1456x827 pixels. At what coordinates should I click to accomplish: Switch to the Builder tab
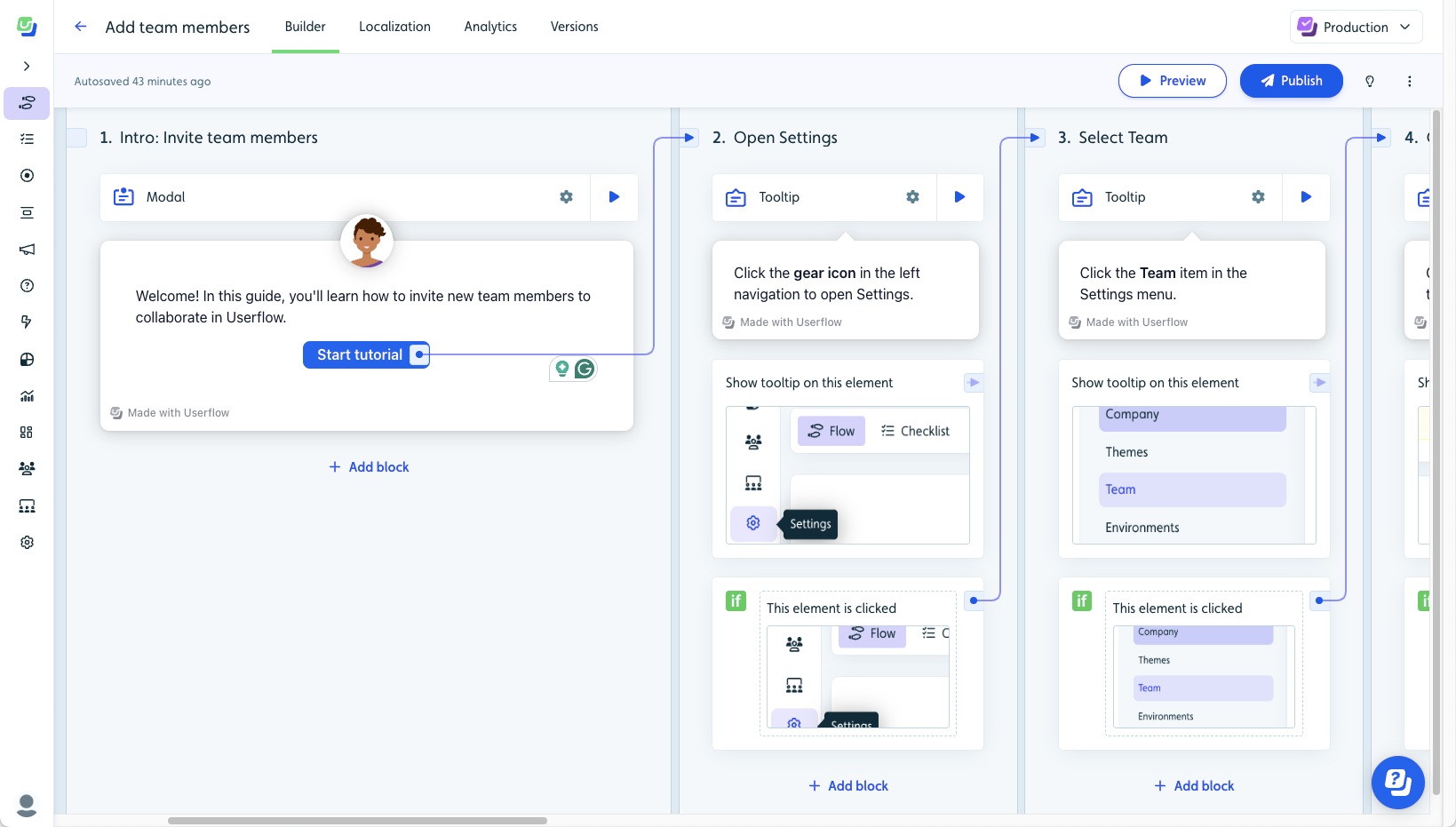tap(305, 27)
